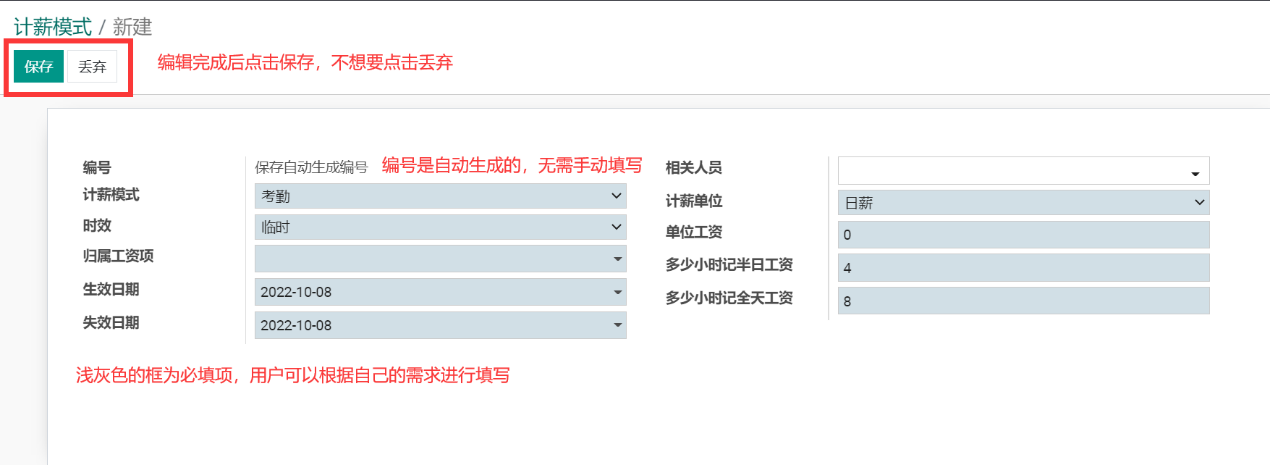Expand the 计薪单位 dropdown showing 日薪
Viewport: 1270px width, 465px height.
click(x=1023, y=203)
